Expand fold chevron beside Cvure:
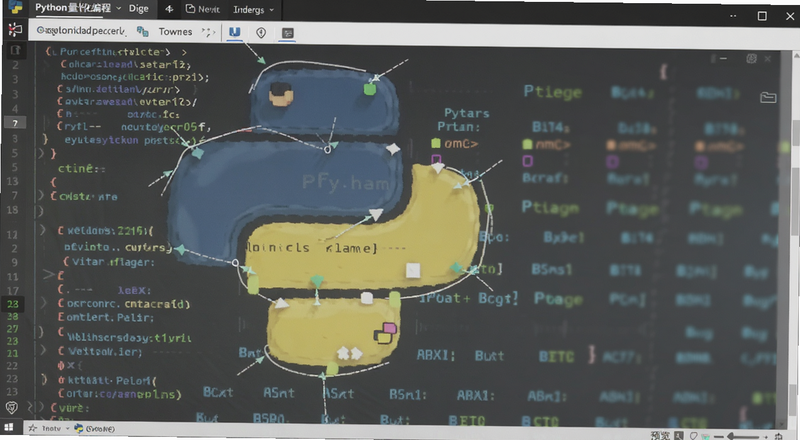The width and height of the screenshot is (800, 440). pyautogui.click(x=42, y=407)
